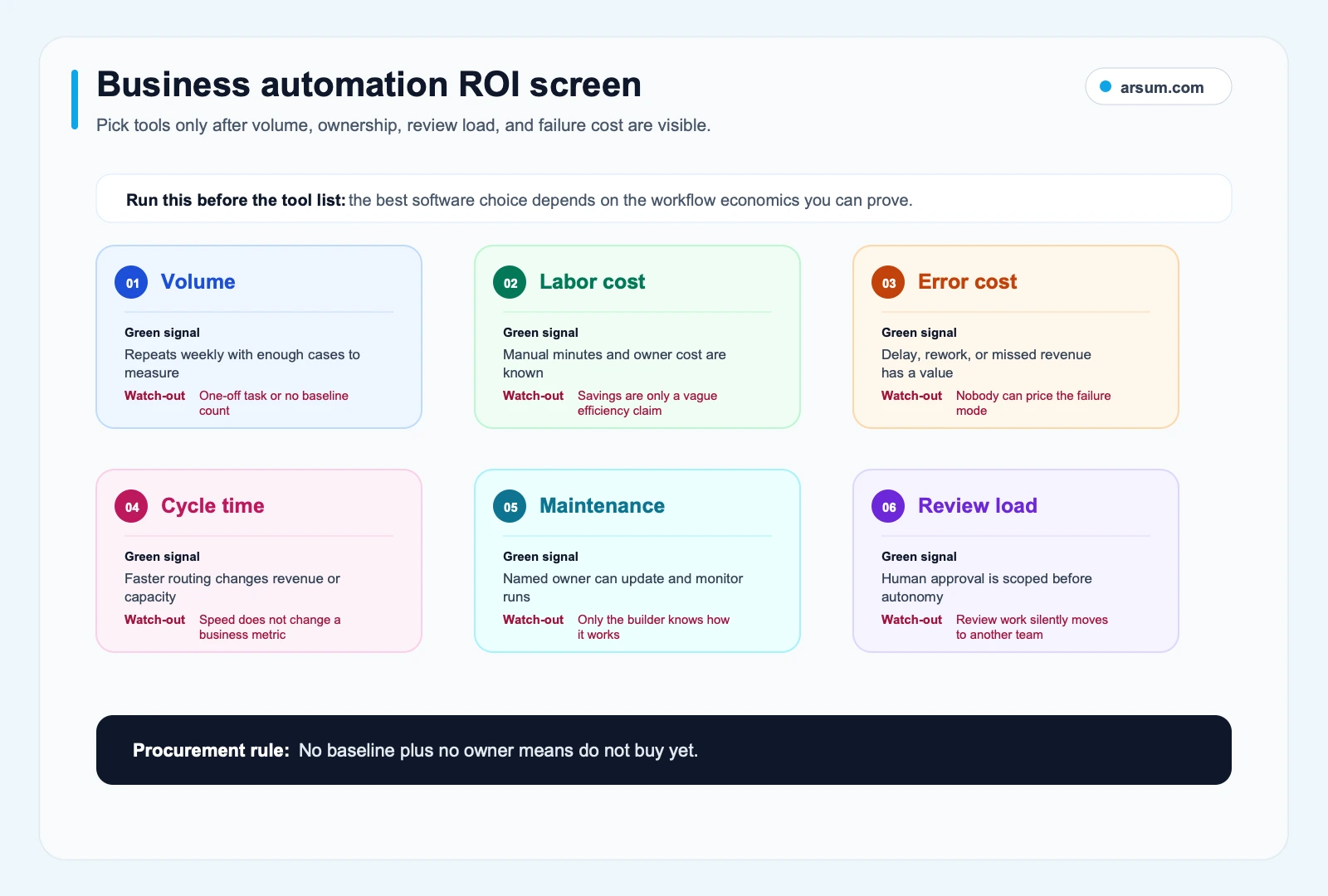
Task: Click the 04 badge on Cycle time card
Action: pos(131,507)
